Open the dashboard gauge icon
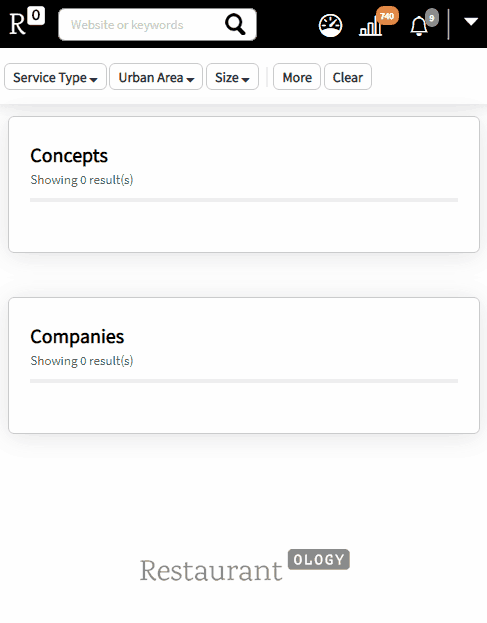Screen dimensions: 487x623 pyautogui.click(x=330, y=26)
